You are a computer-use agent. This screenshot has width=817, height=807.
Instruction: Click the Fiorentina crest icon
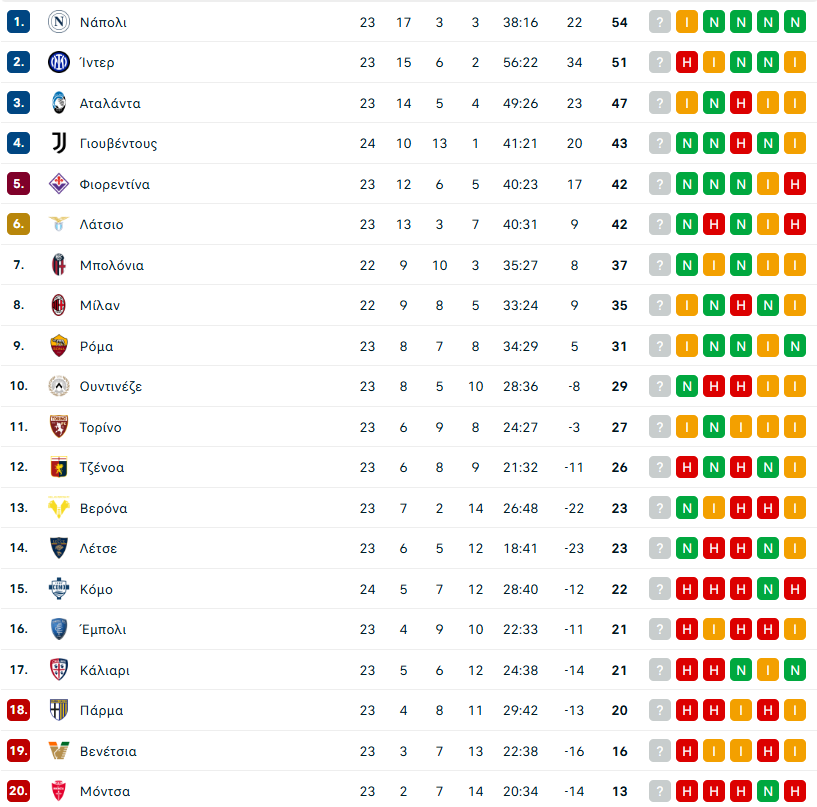click(59, 183)
